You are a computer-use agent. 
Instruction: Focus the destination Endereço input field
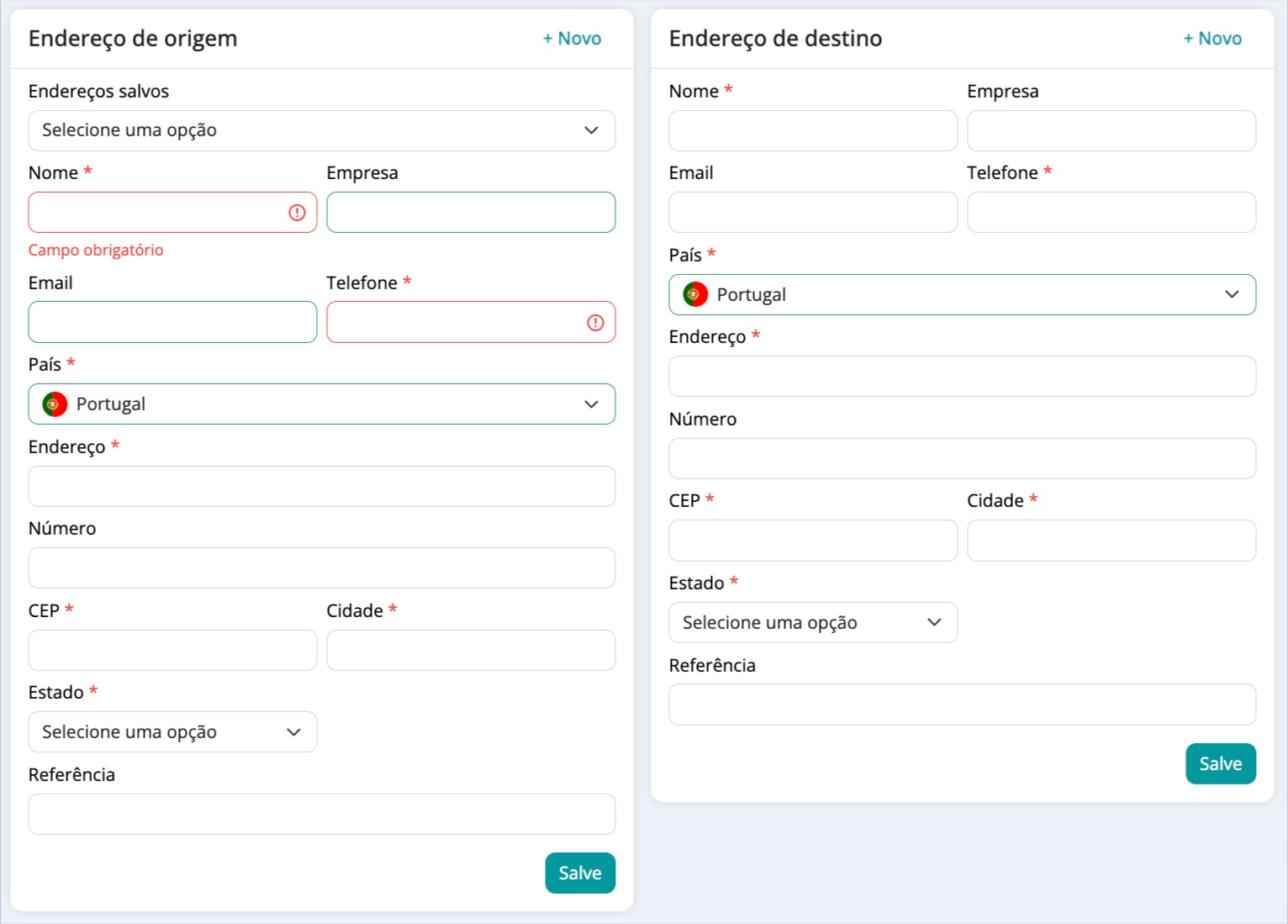(963, 377)
